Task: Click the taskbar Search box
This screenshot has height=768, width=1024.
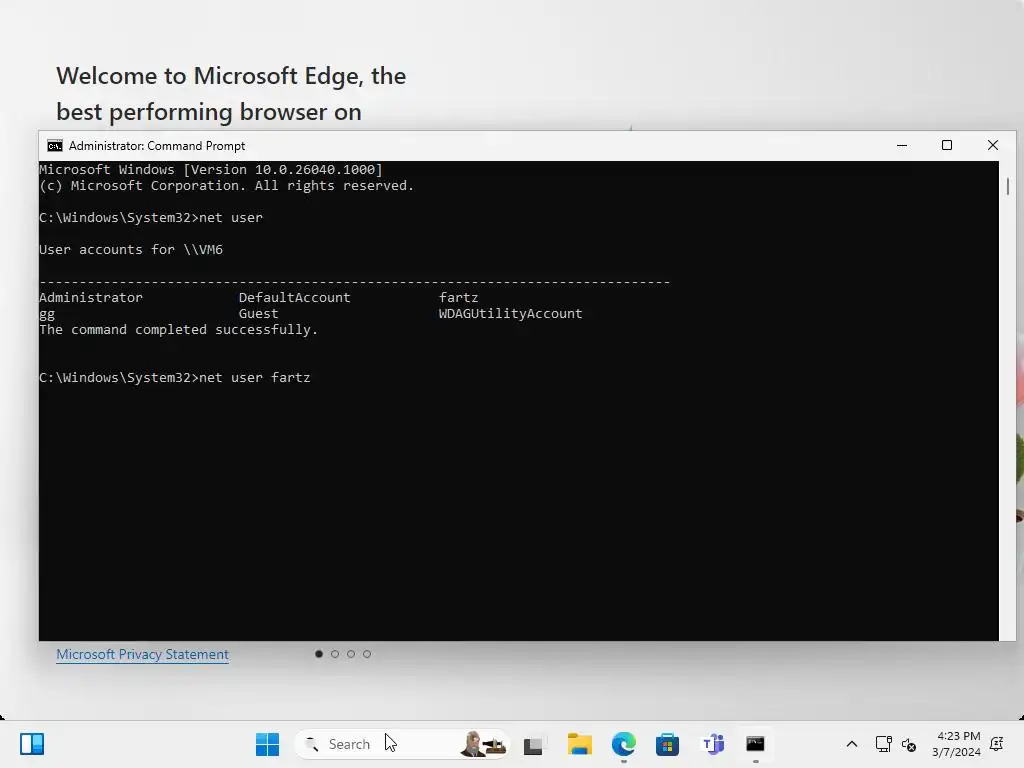Action: coord(402,744)
